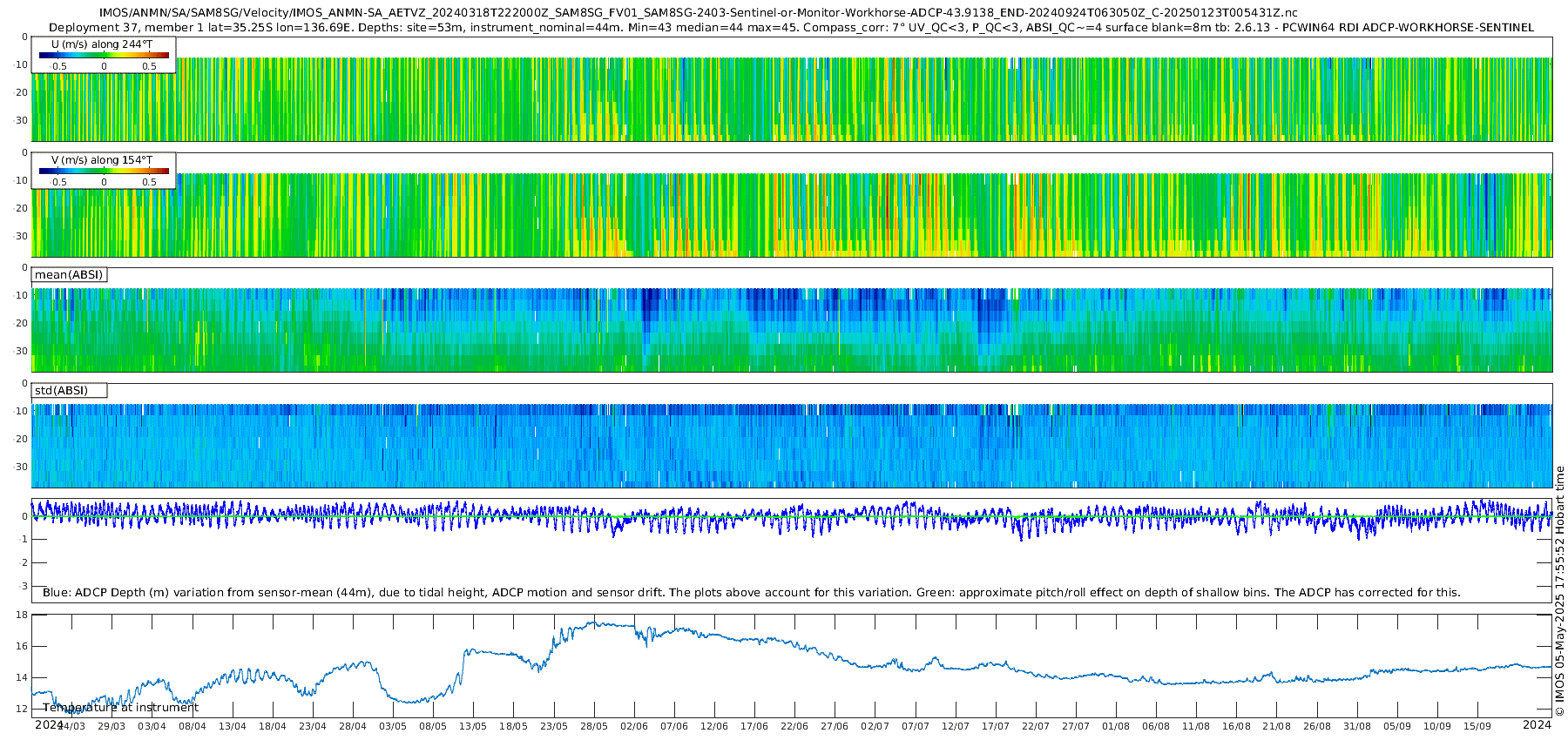This screenshot has width=1568, height=740.
Task: Select the 27/06 date tick label
Action: click(x=835, y=726)
